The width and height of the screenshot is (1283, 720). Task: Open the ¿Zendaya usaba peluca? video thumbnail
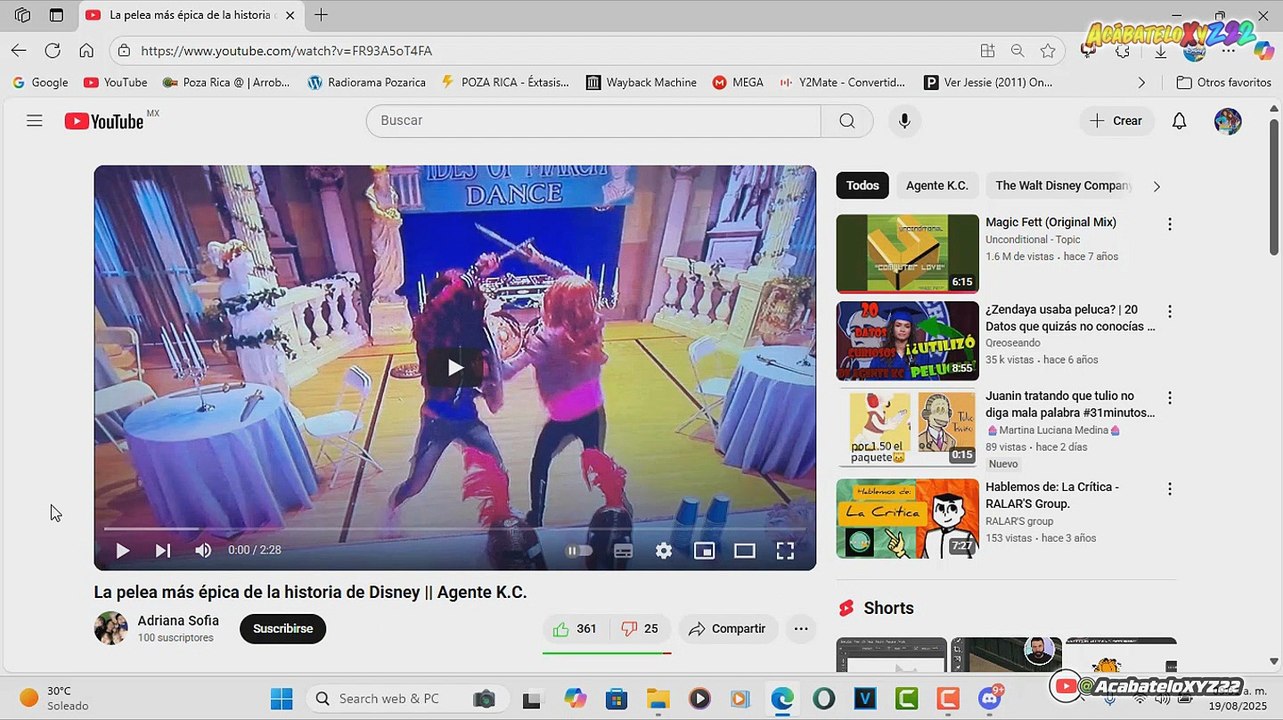(907, 341)
